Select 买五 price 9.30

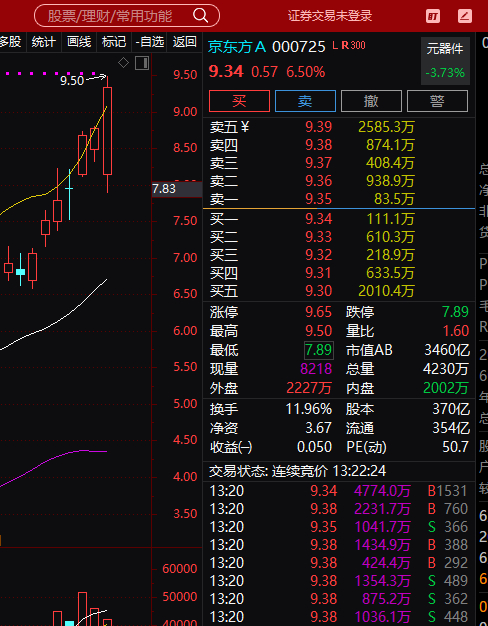(319, 291)
